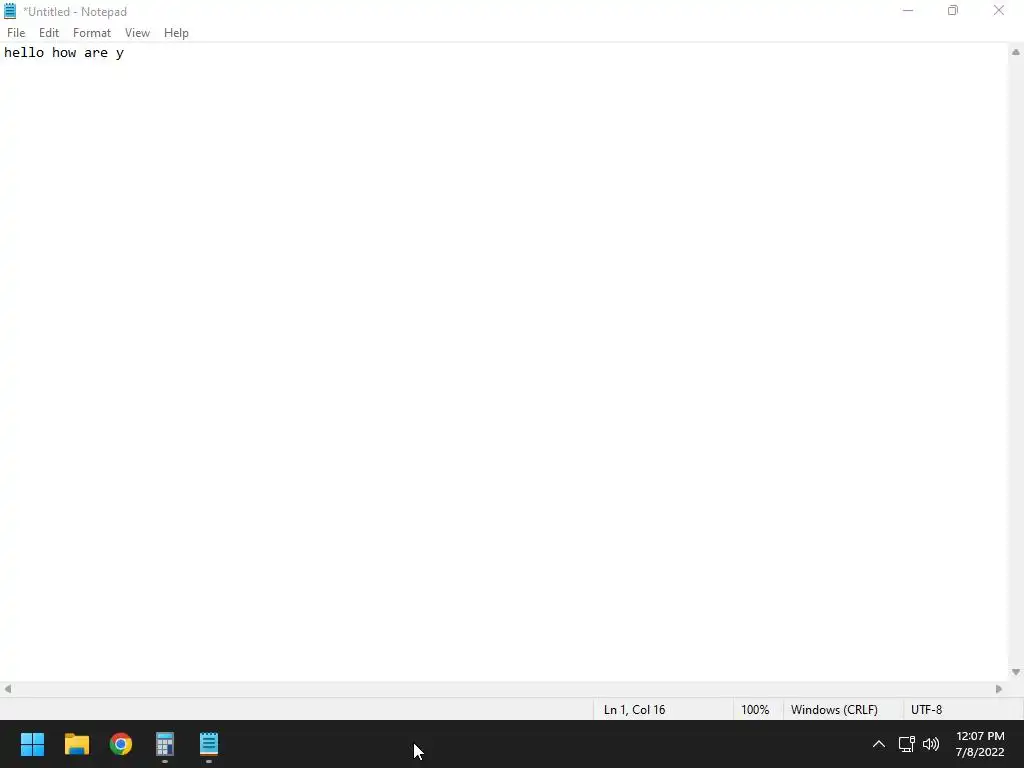Open the Help menu
The width and height of the screenshot is (1024, 768).
click(x=176, y=33)
